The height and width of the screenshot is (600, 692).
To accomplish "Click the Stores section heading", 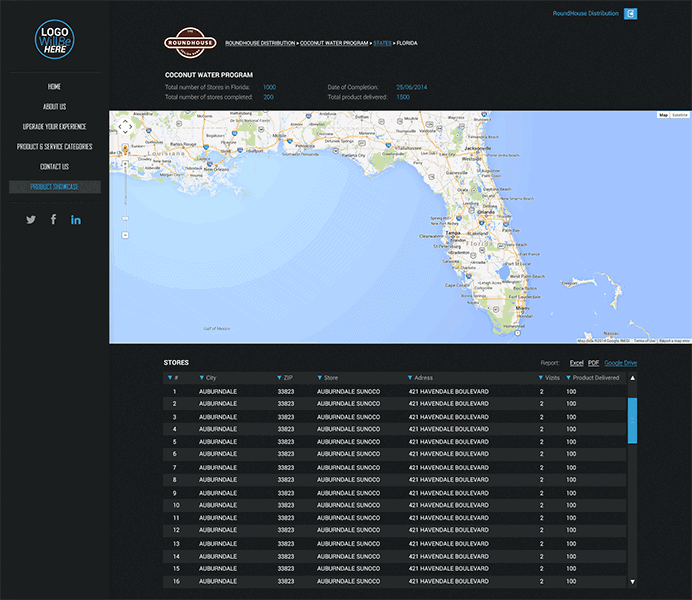I will (x=176, y=363).
